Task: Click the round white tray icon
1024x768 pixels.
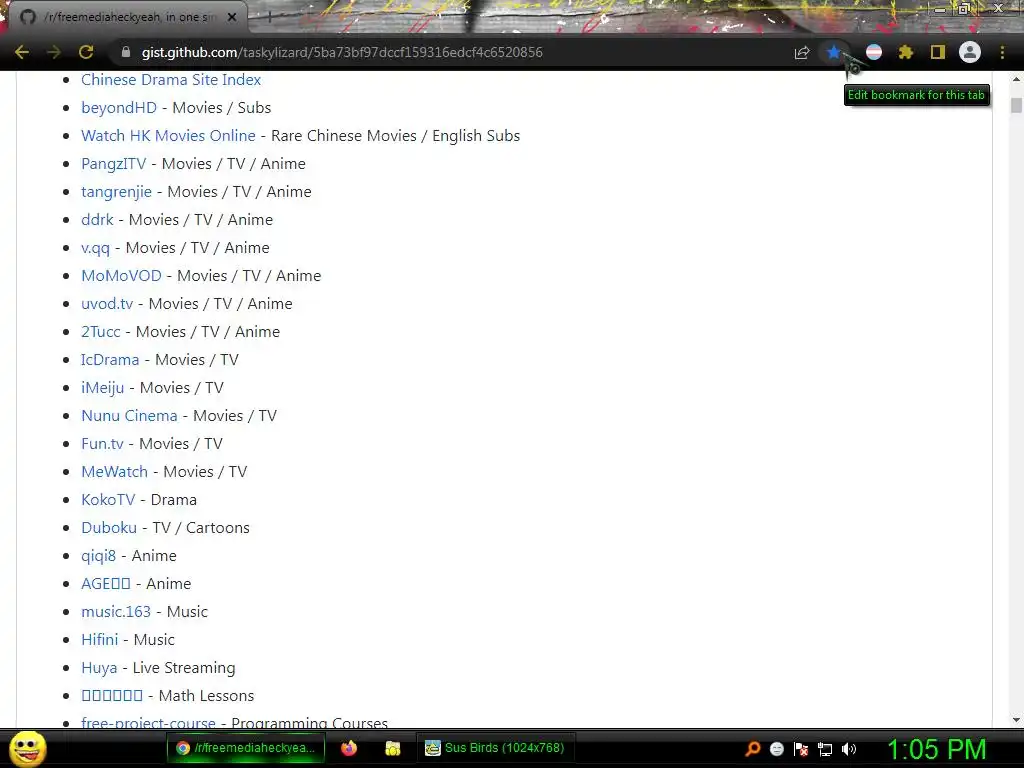Action: (776, 749)
